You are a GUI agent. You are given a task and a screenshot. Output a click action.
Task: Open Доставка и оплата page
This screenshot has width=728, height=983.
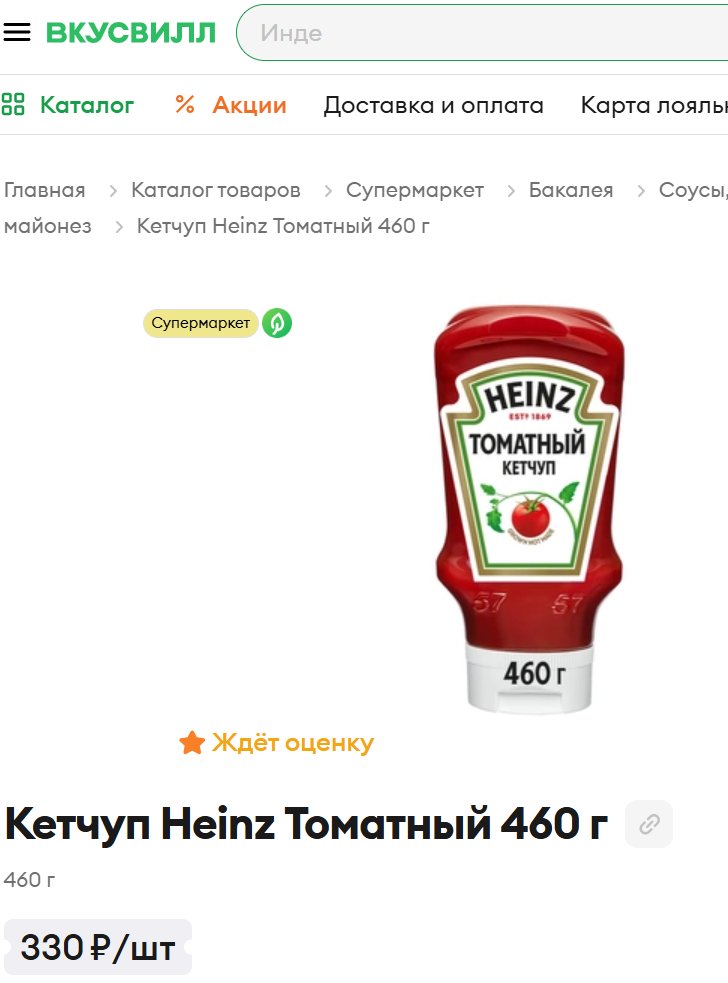point(433,105)
